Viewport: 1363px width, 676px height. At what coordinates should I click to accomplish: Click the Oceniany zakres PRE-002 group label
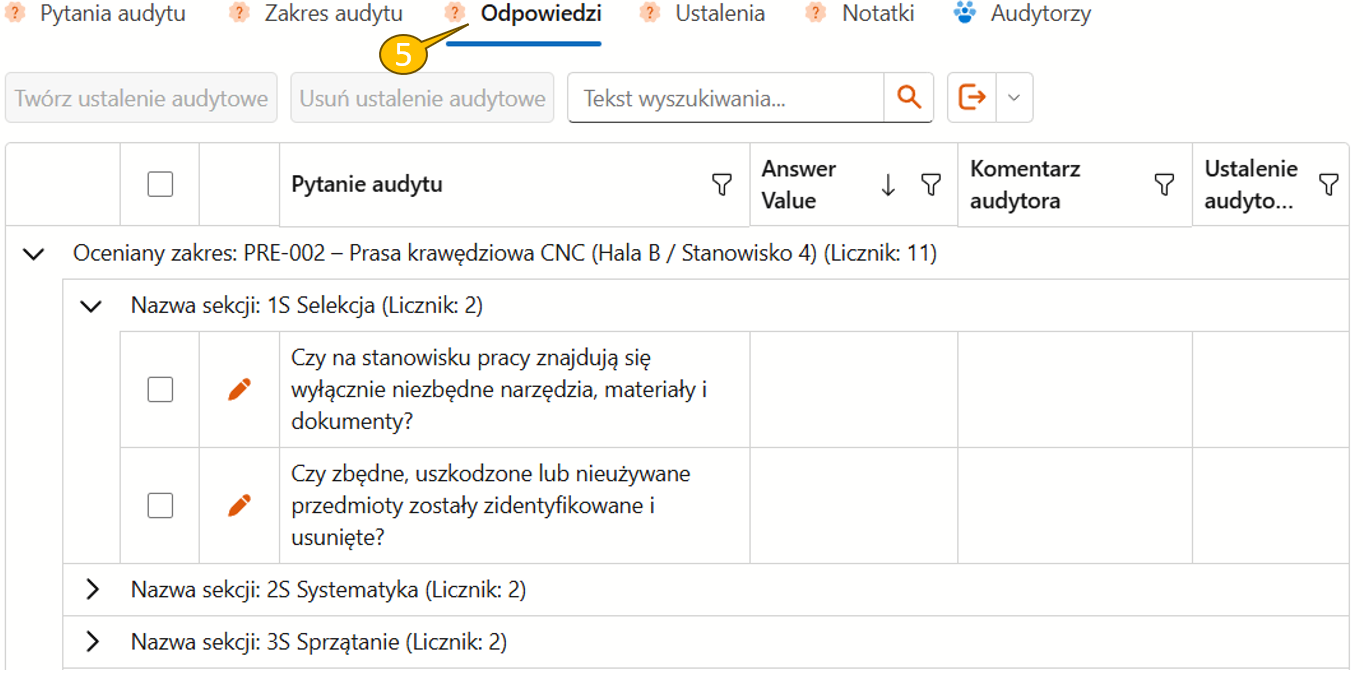coord(505,254)
